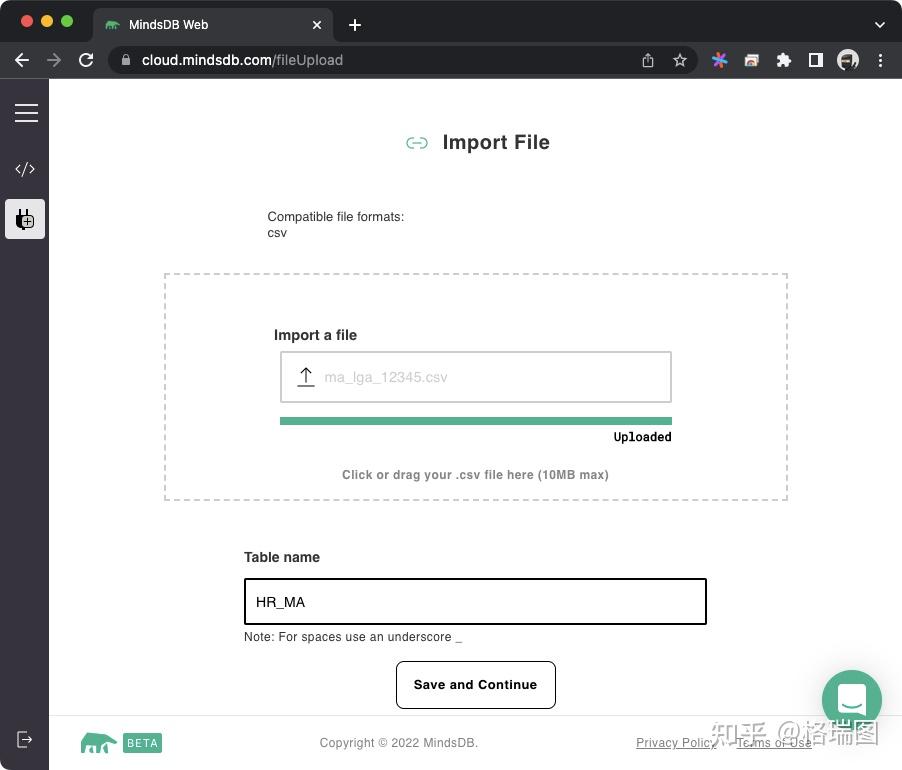This screenshot has height=770, width=902.
Task: Click the yellow minimize window button
Action: click(x=47, y=21)
